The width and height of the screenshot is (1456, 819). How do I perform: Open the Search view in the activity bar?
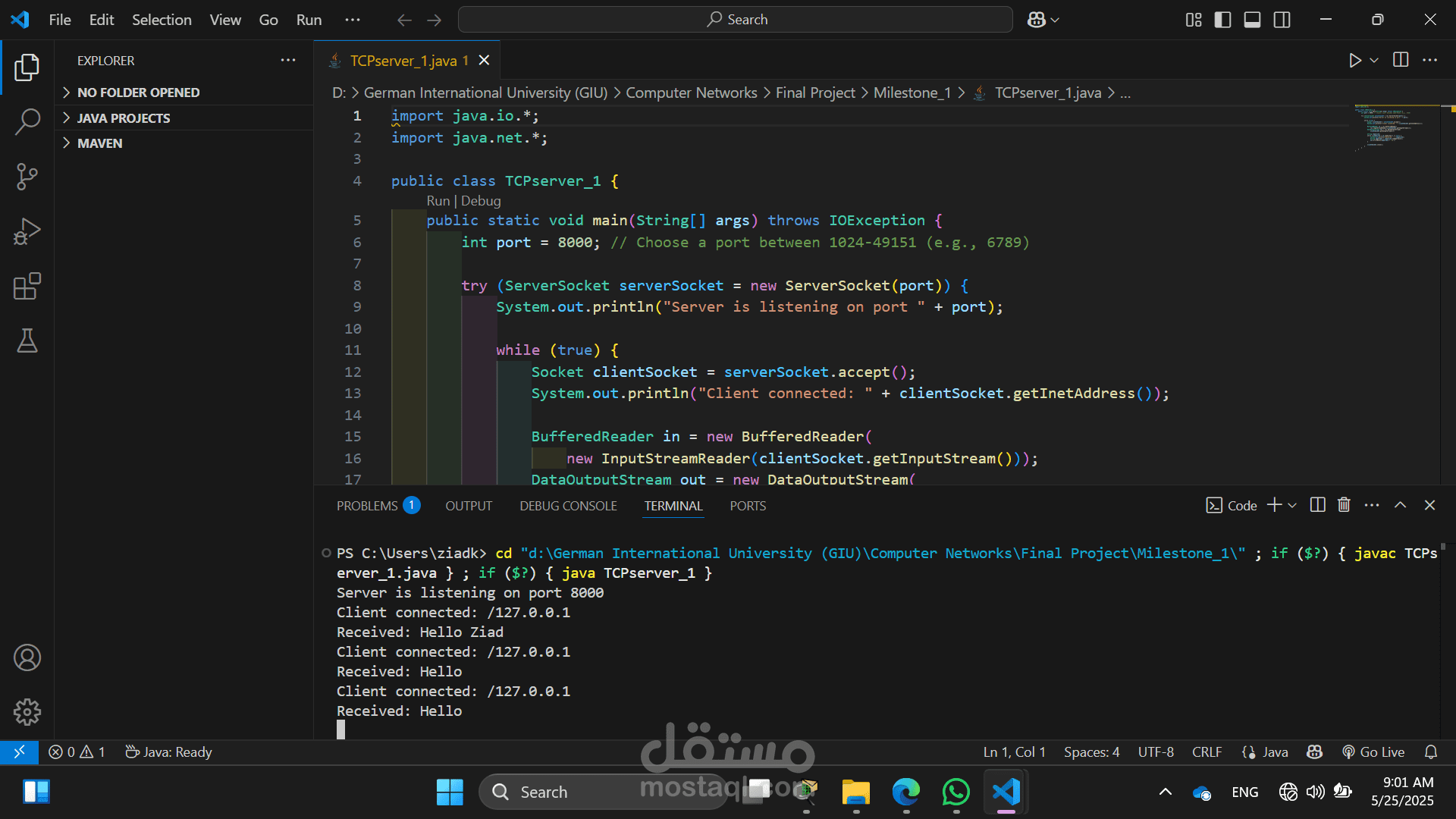(27, 121)
